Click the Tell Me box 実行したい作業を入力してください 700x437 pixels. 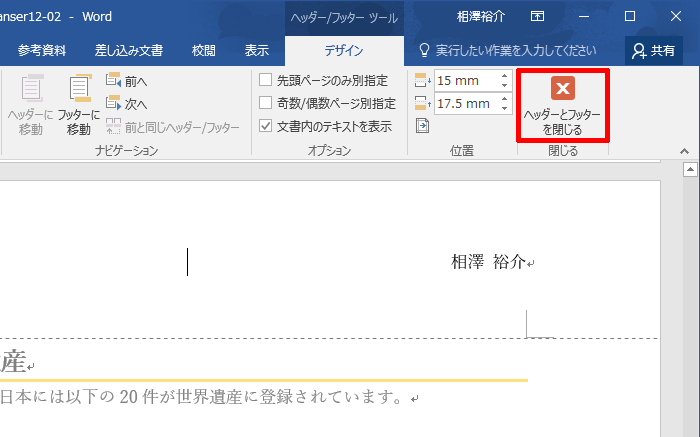[516, 50]
